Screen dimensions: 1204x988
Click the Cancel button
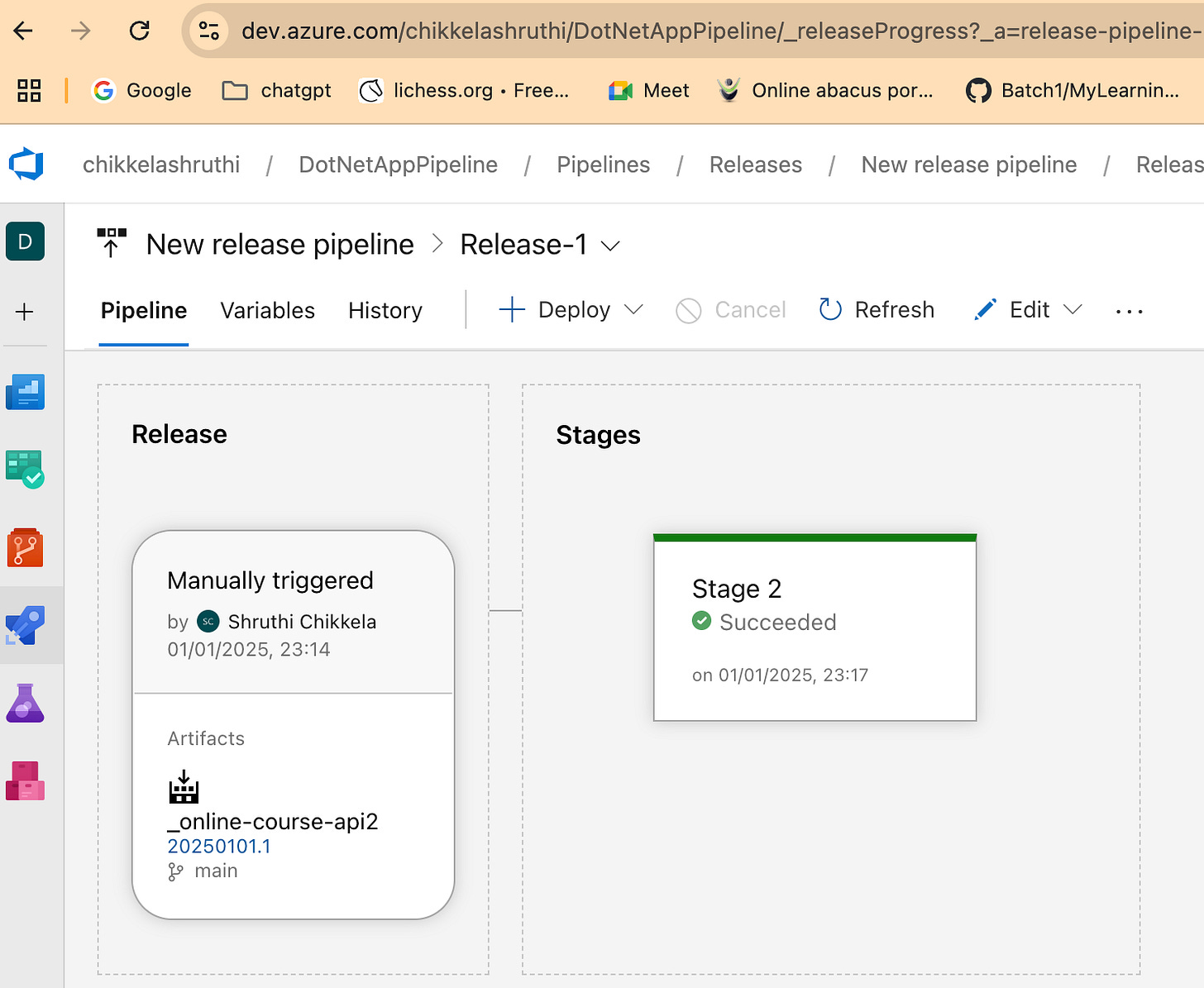731,309
